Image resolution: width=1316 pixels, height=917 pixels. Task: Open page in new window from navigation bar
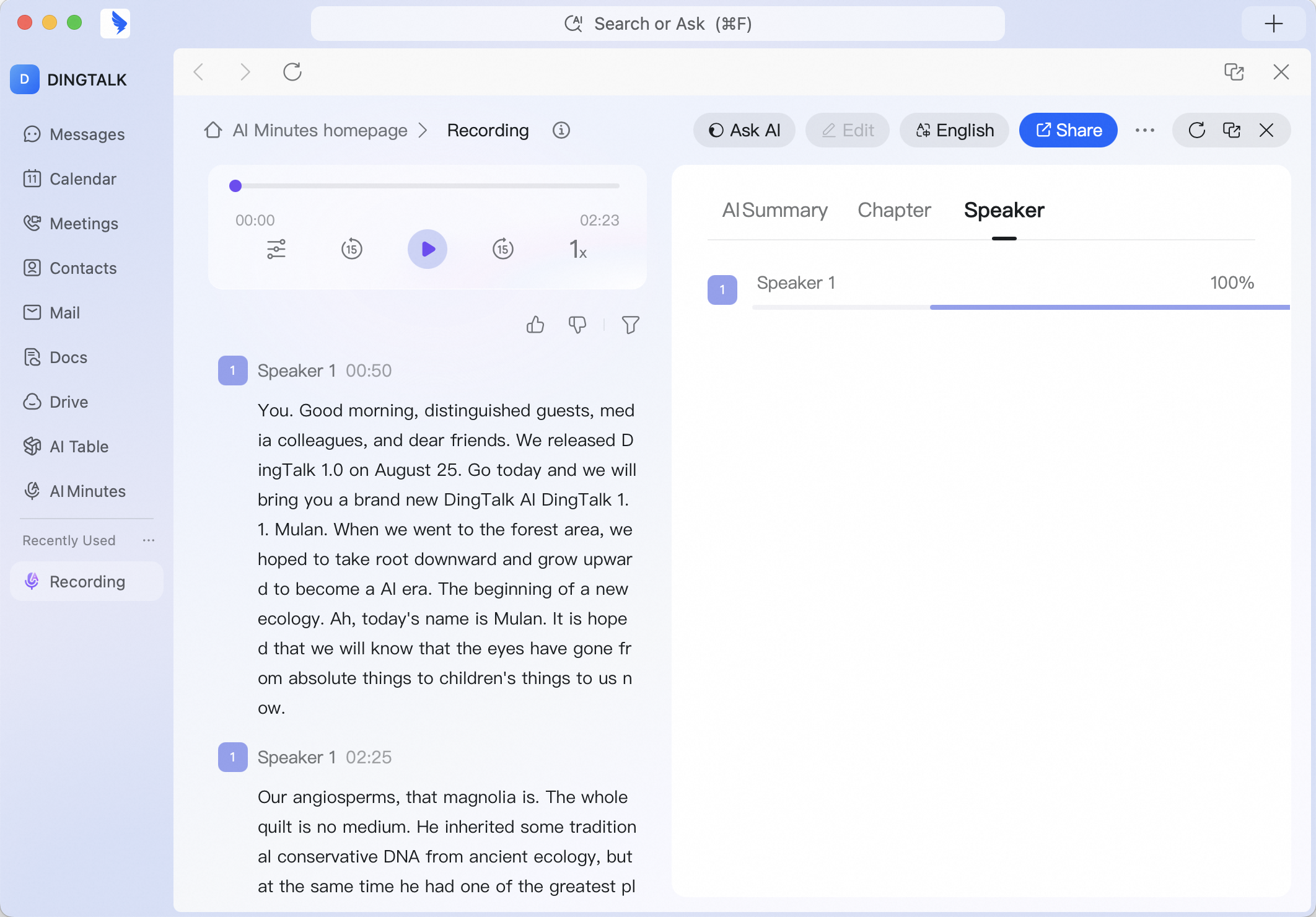coord(1234,72)
